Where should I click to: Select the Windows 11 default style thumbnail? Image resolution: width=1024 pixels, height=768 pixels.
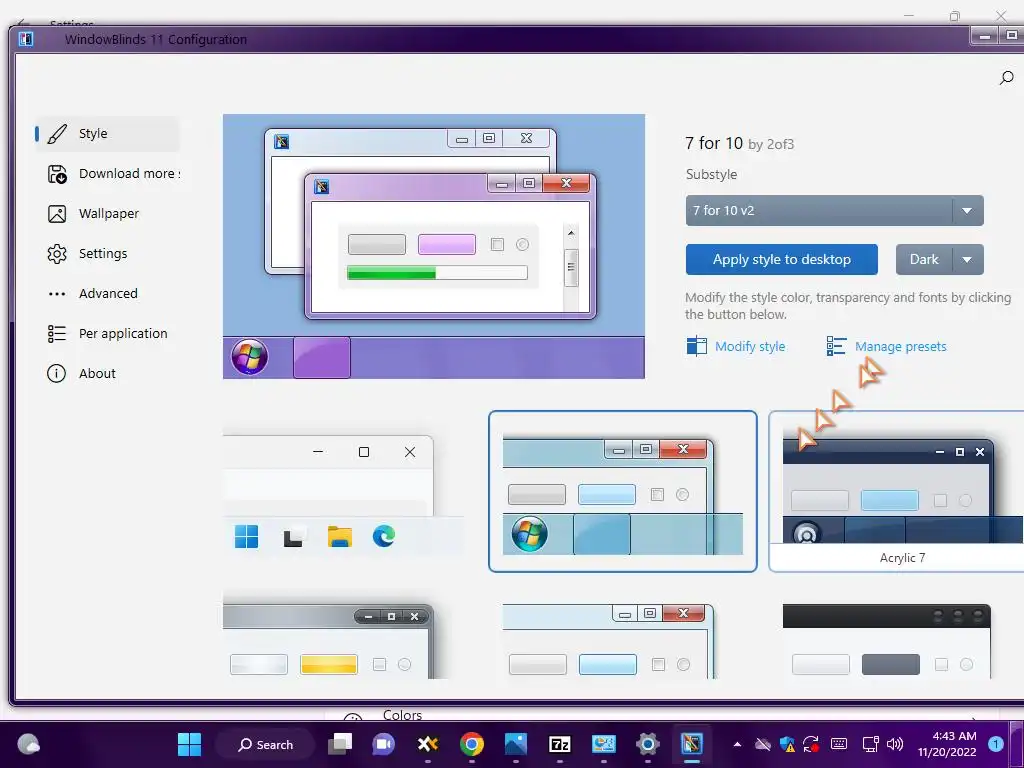(343, 491)
